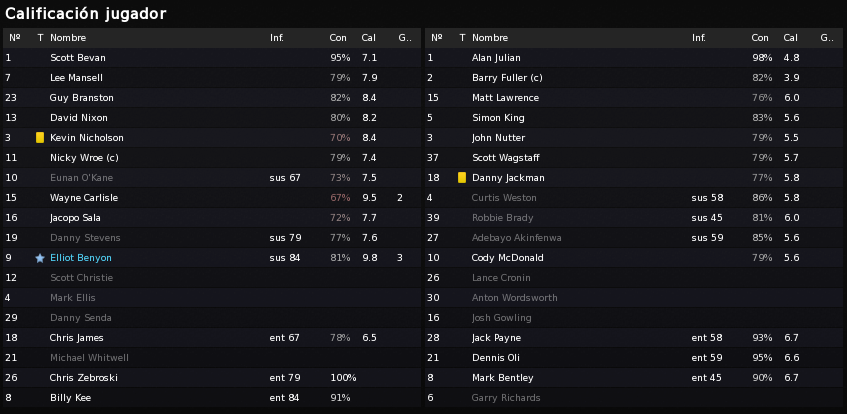Click Kevin Nicholson's yellow card icon
Image resolution: width=847 pixels, height=414 pixels.
tap(40, 138)
